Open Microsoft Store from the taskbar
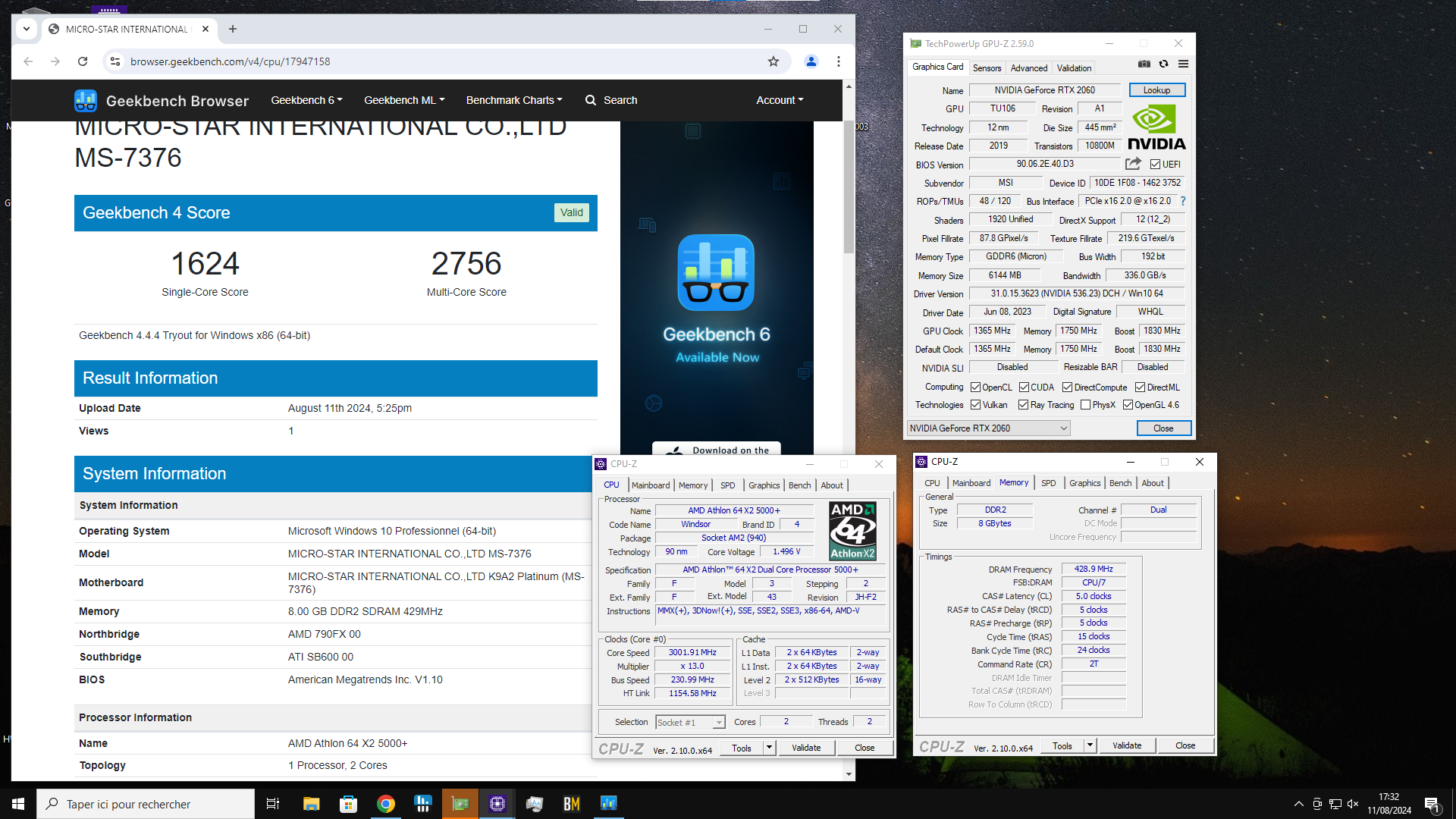 point(349,804)
